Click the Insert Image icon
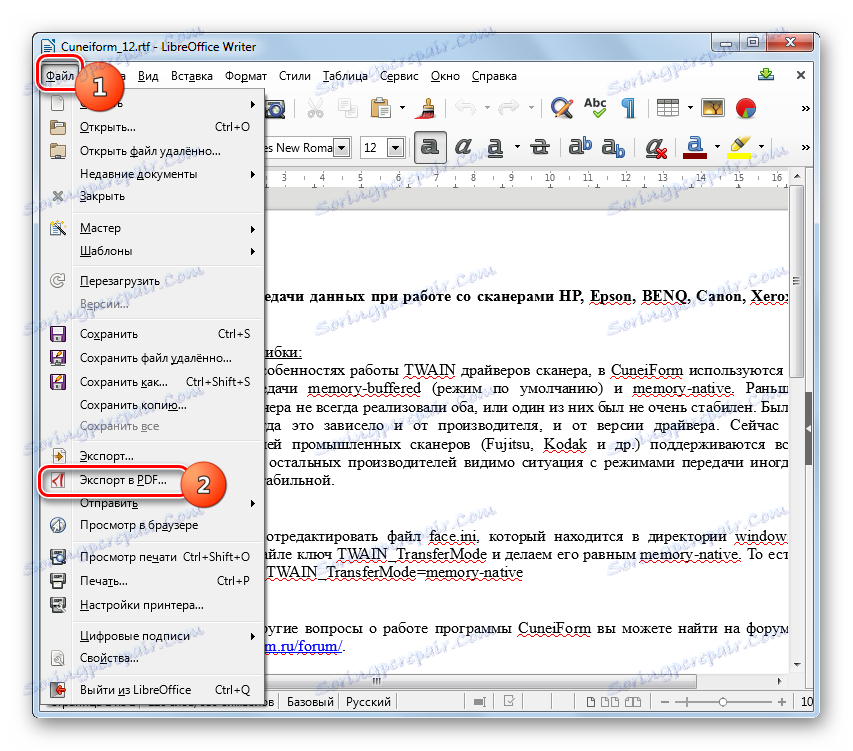Viewport: 853px width, 751px height. [x=713, y=108]
